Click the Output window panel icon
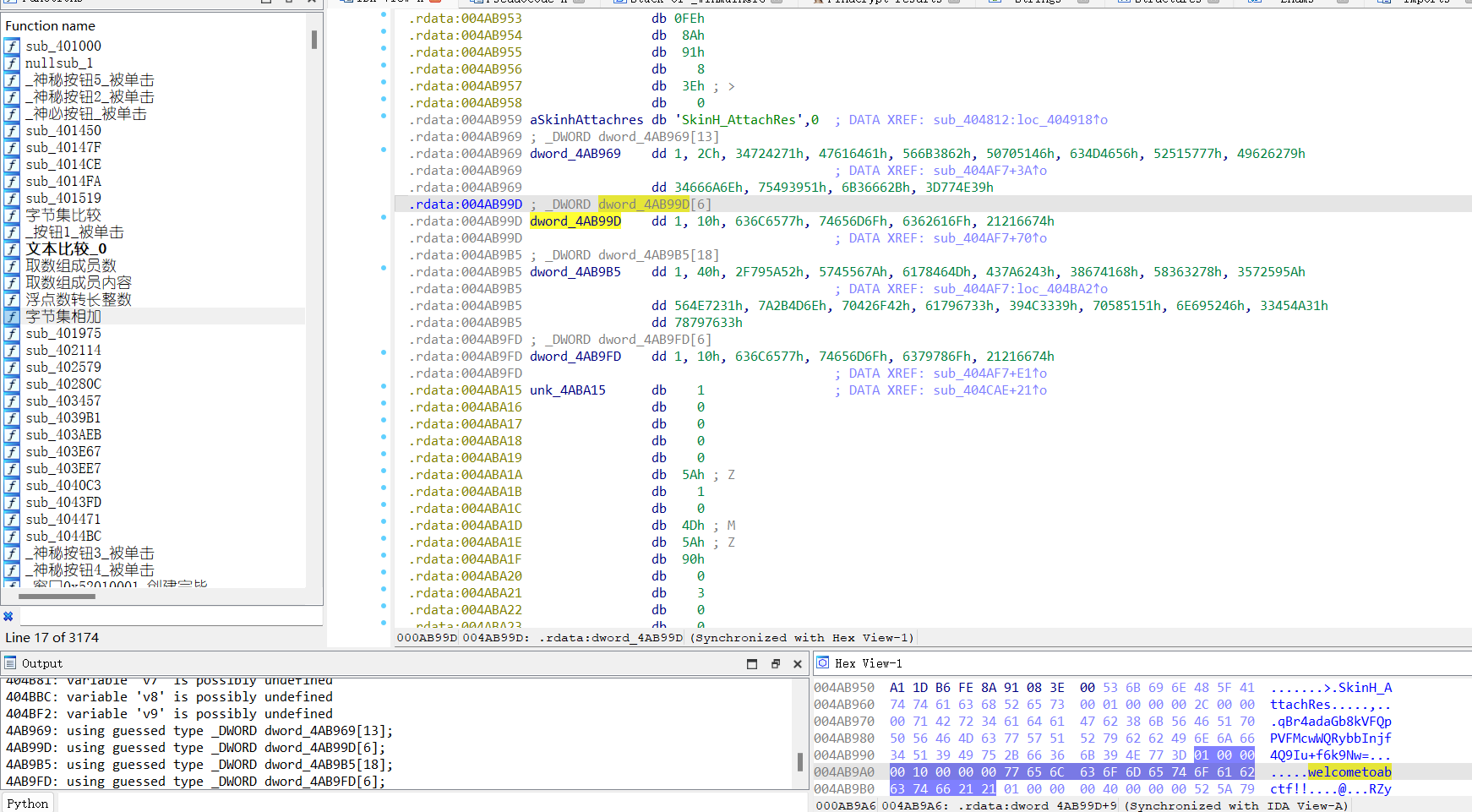This screenshot has width=1472, height=812. (11, 663)
